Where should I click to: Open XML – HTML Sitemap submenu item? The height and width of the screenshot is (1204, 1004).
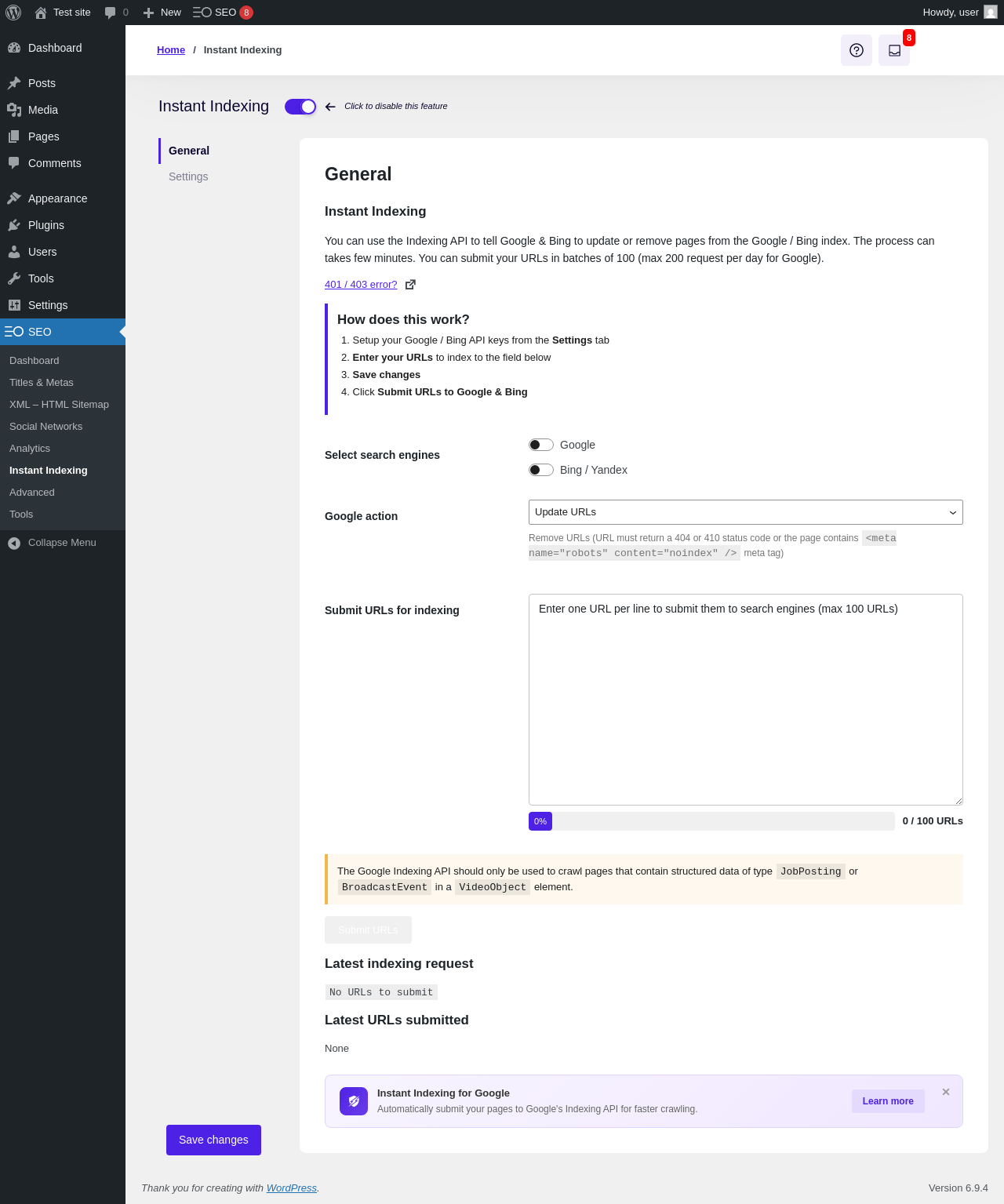point(59,405)
